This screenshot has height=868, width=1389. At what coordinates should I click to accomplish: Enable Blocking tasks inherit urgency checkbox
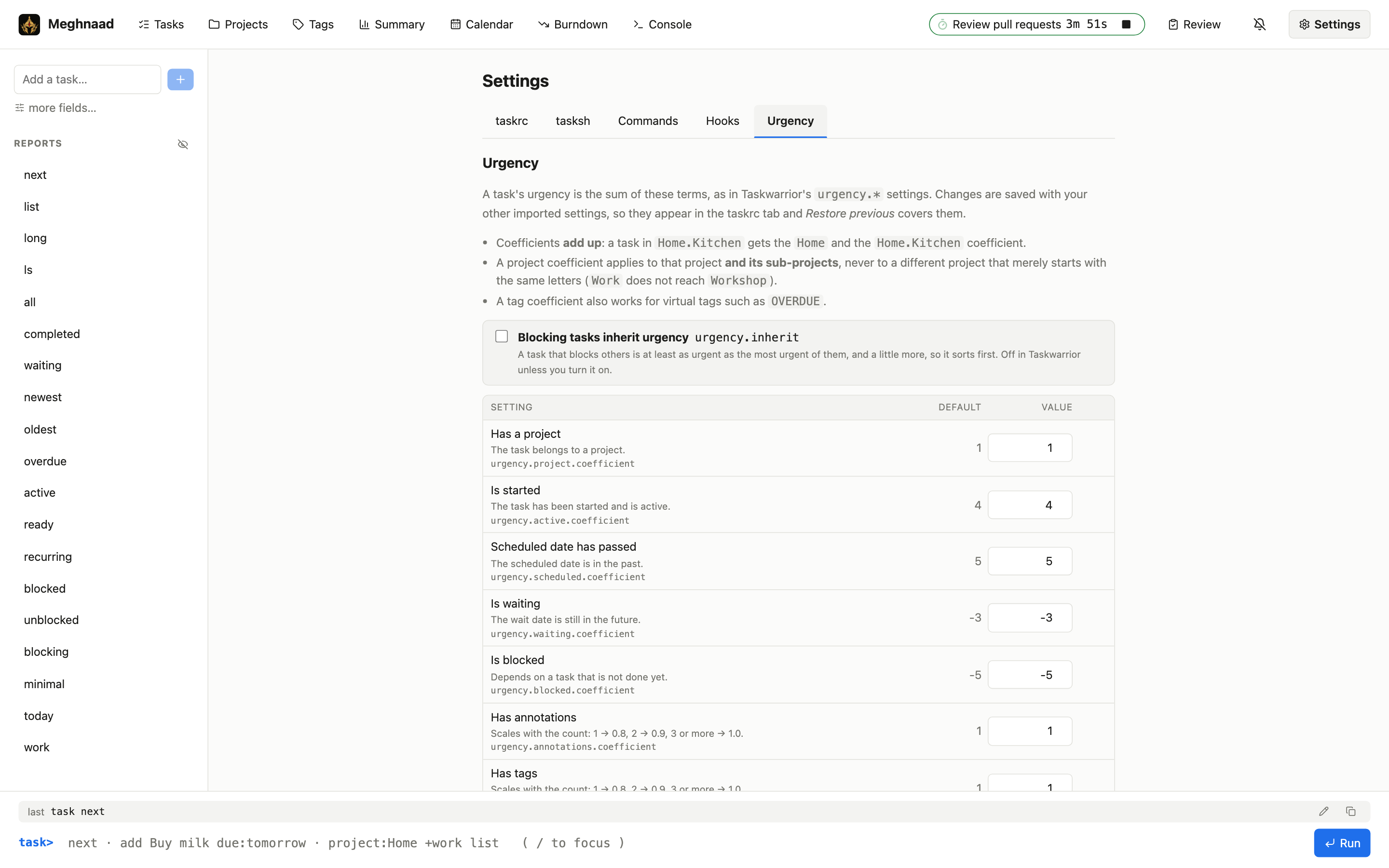tap(502, 337)
